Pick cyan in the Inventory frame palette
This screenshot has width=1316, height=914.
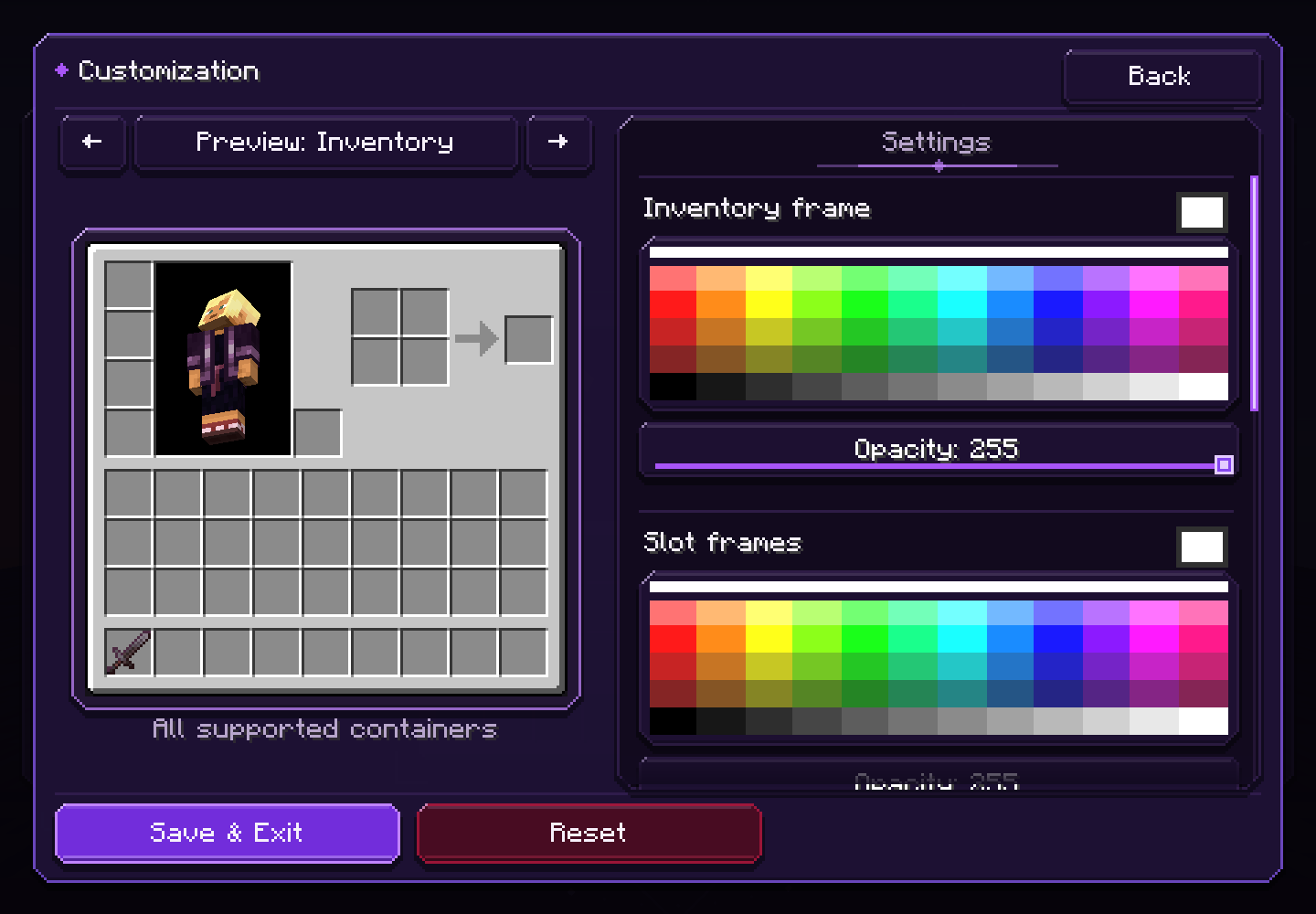point(962,305)
